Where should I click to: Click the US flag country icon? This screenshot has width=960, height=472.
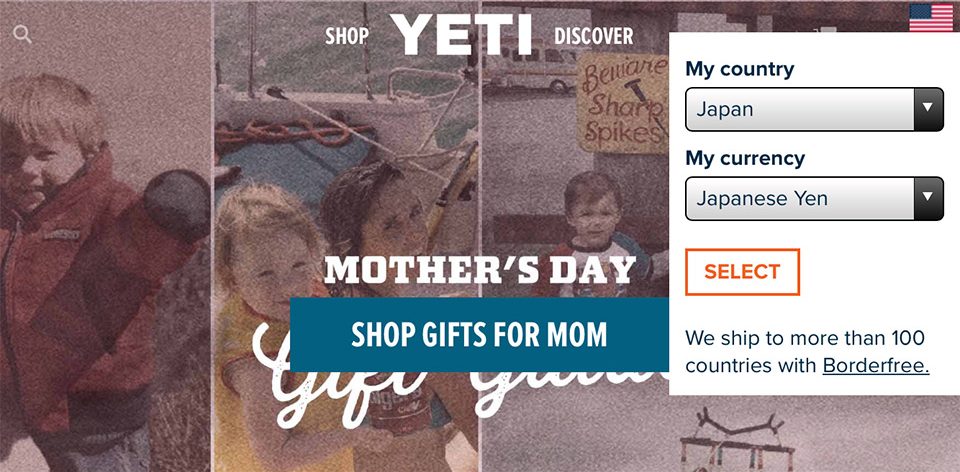pyautogui.click(x=931, y=17)
